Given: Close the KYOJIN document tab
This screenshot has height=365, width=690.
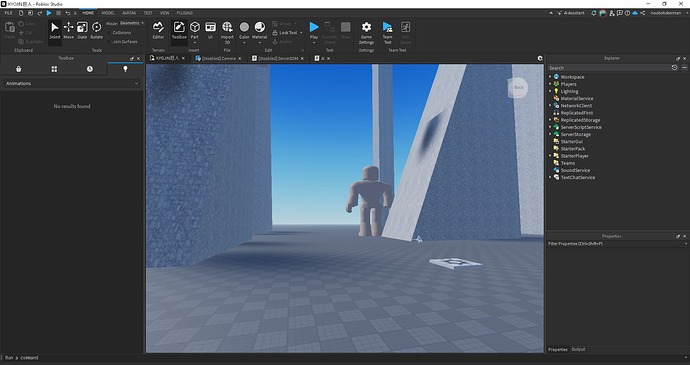Looking at the screenshot, I should point(184,58).
